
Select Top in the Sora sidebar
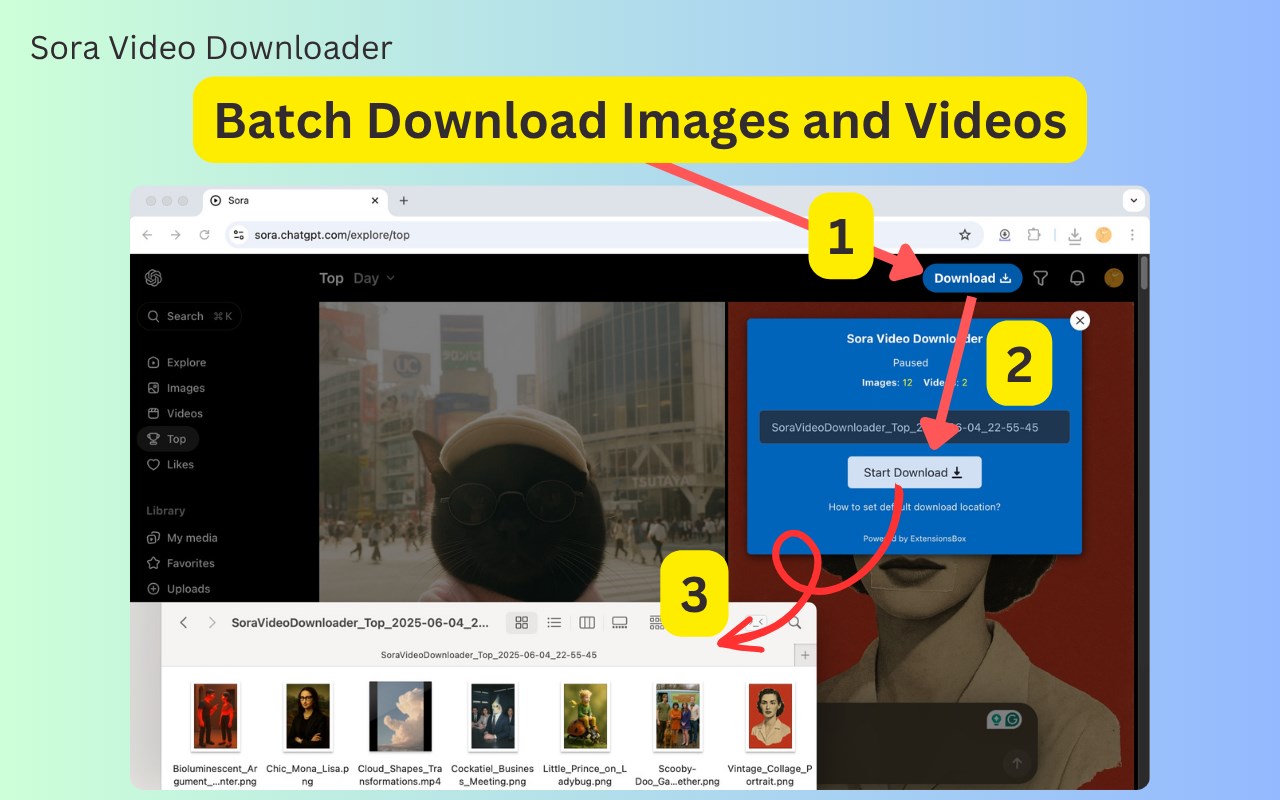[x=167, y=439]
